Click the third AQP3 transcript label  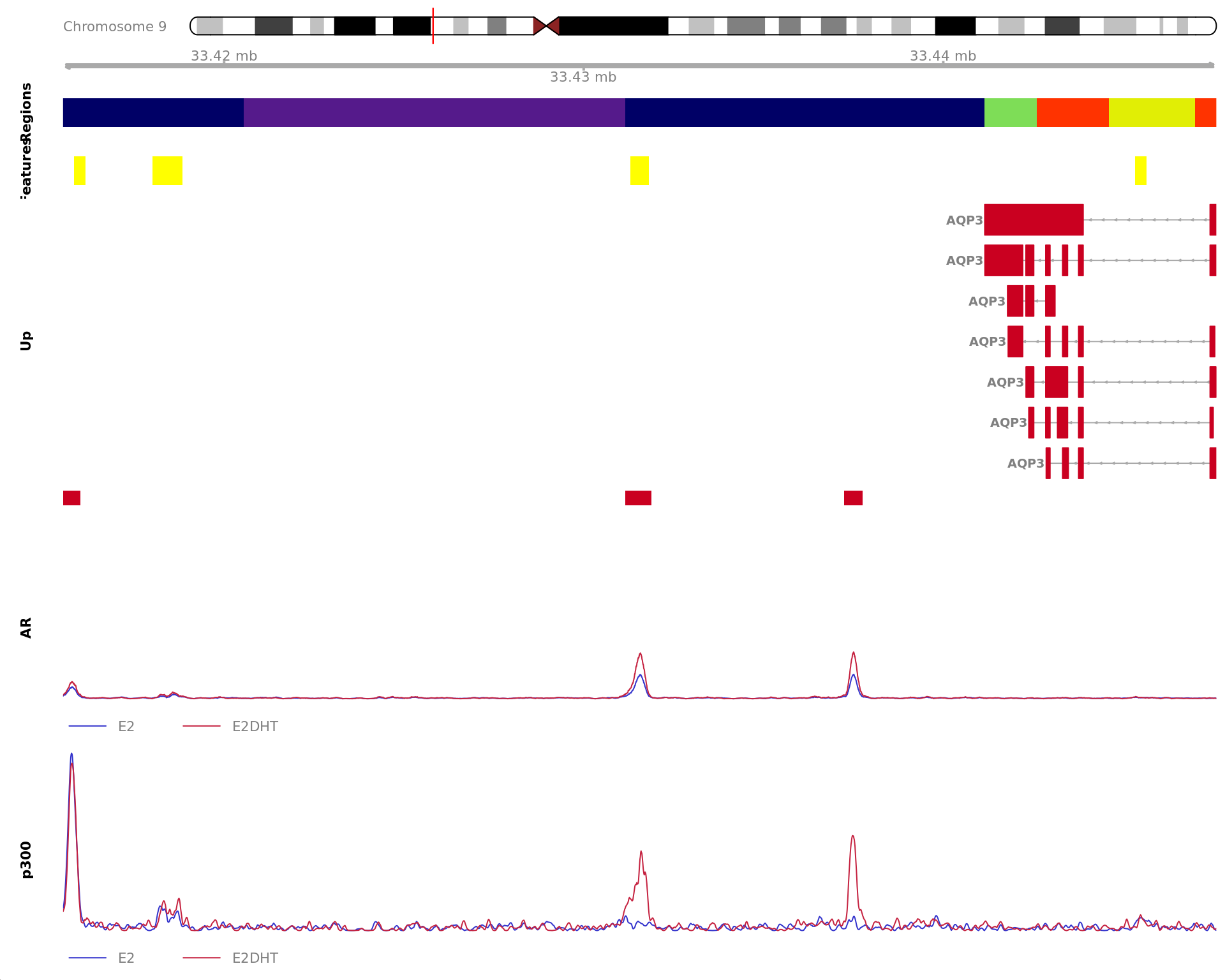pyautogui.click(x=987, y=301)
